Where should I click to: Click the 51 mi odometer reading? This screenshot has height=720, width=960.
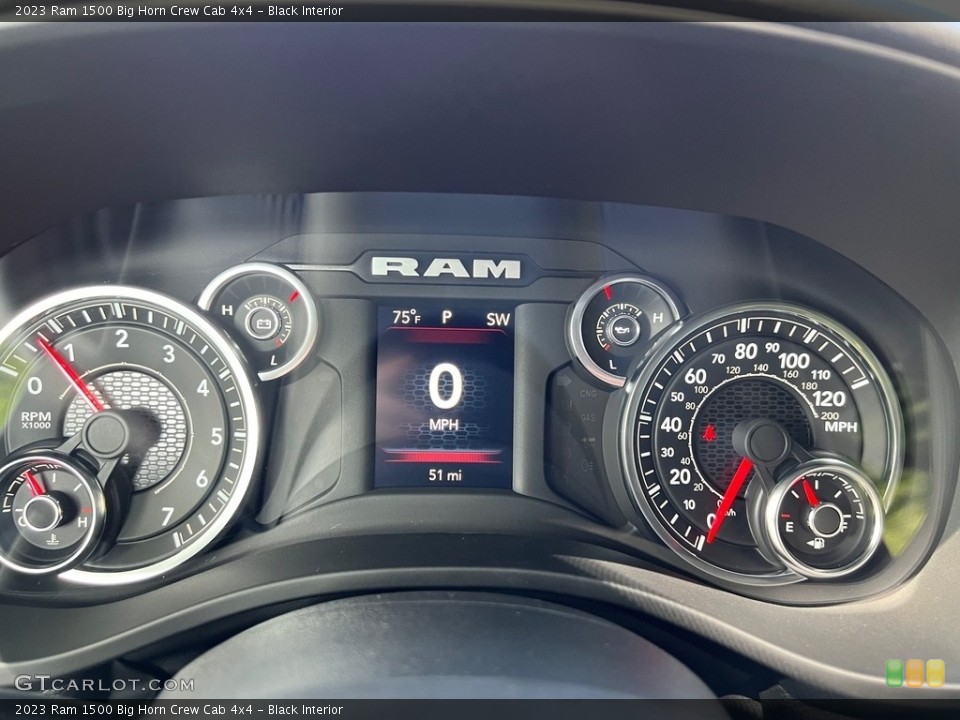click(x=445, y=475)
